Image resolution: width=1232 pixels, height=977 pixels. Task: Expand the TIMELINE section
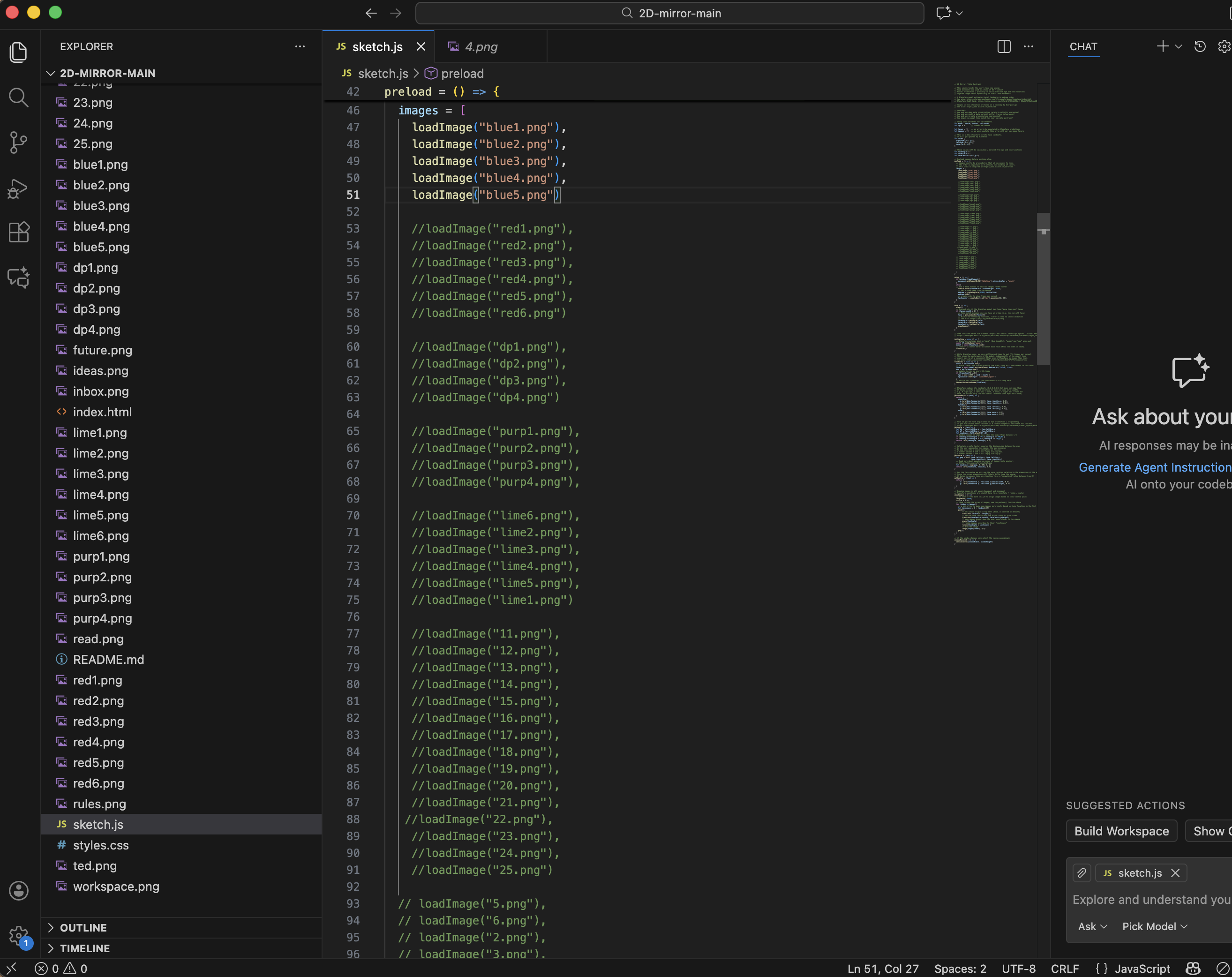[85, 948]
